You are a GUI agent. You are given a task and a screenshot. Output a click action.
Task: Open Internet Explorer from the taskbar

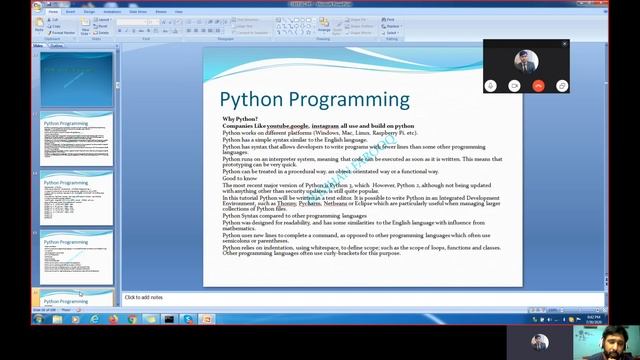coord(94,319)
